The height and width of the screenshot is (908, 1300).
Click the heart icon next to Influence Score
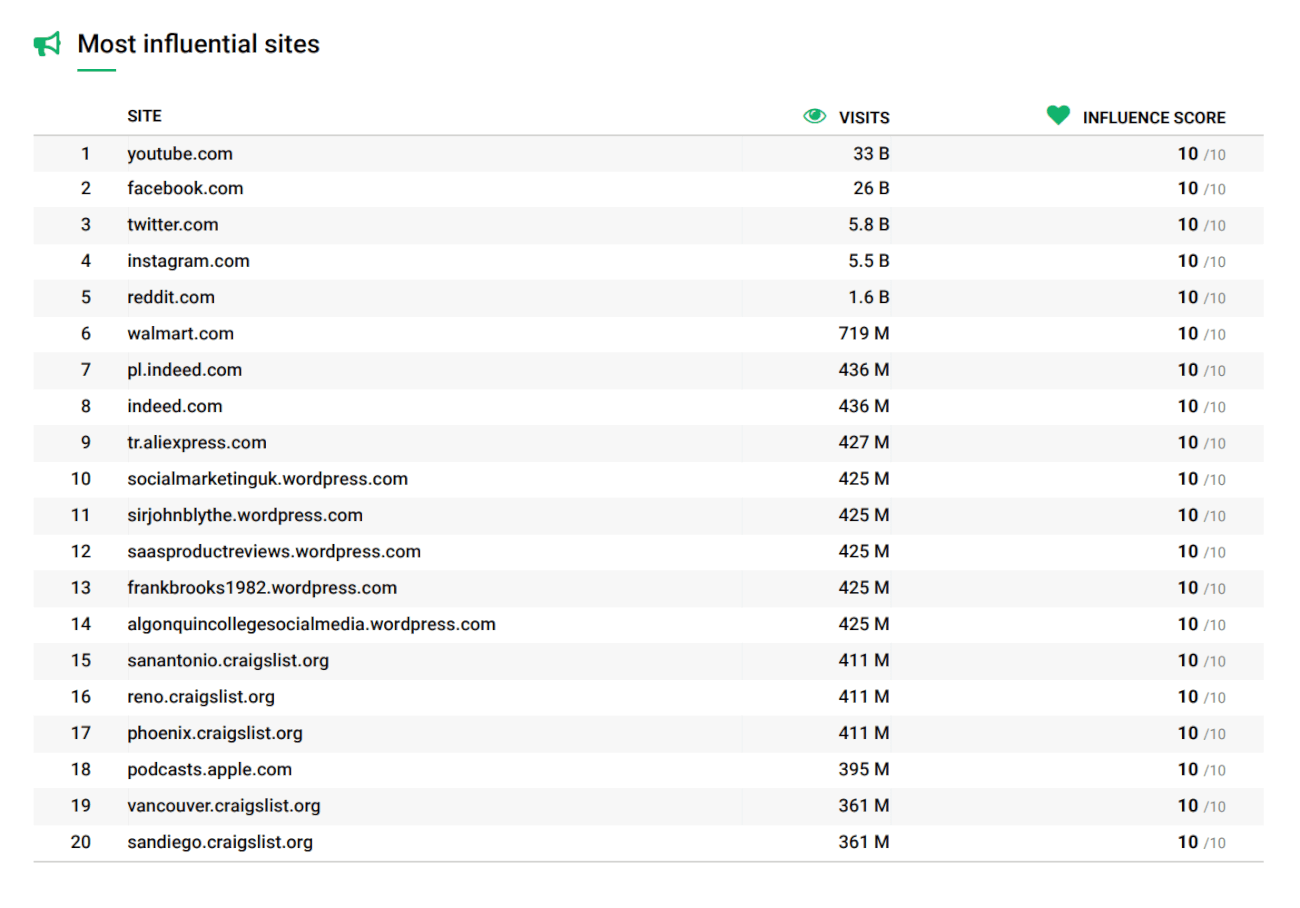(x=1058, y=116)
